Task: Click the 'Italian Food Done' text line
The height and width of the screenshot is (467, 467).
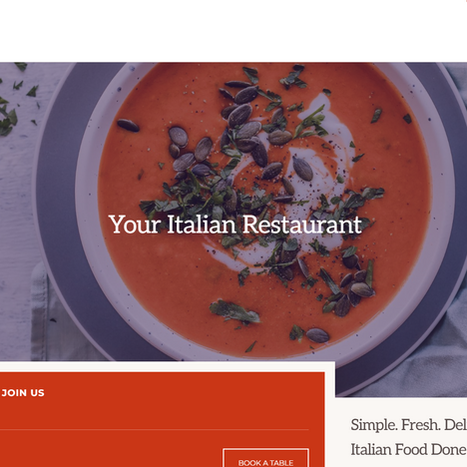Action: coord(408,450)
